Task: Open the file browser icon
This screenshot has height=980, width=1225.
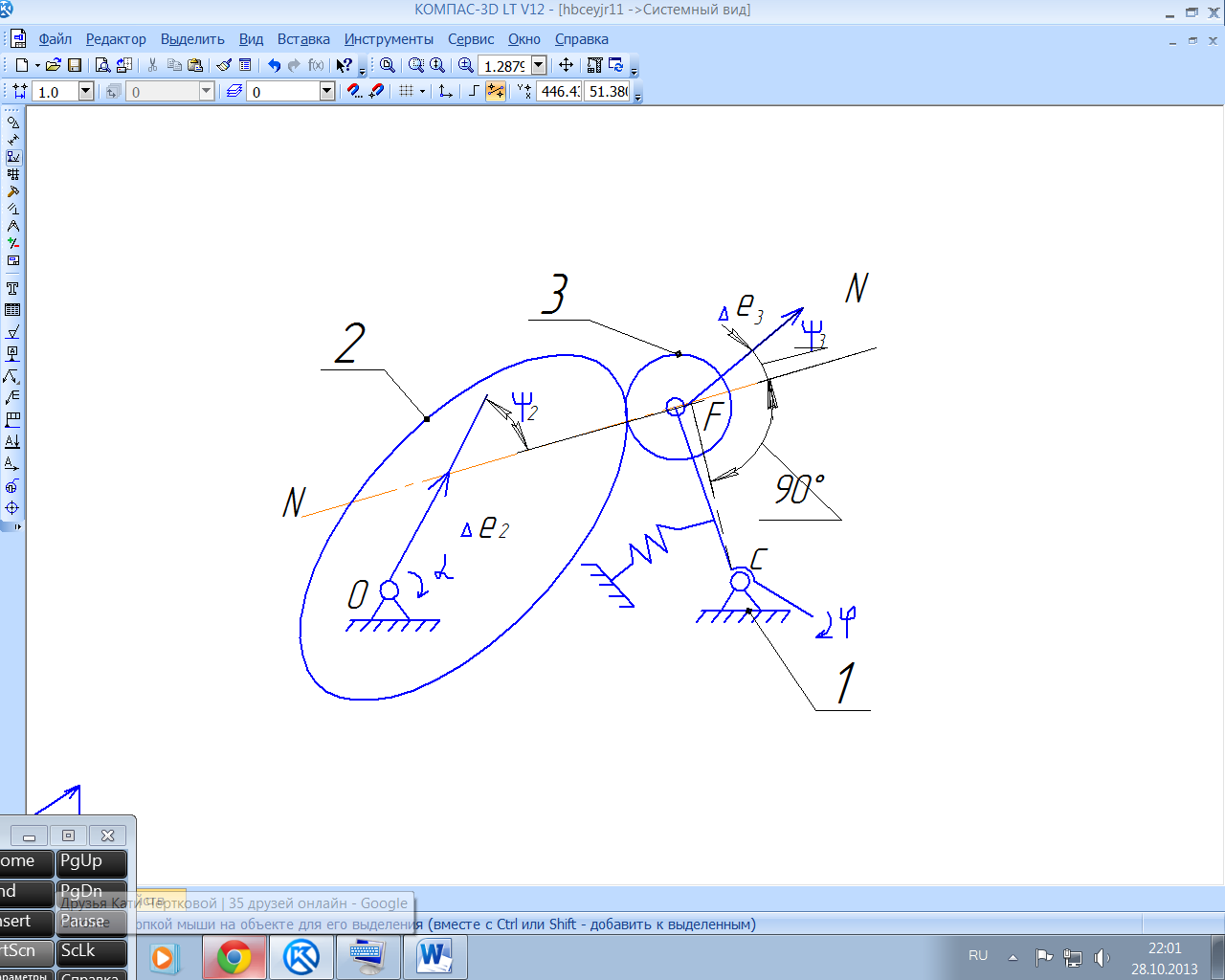Action: 53,65
